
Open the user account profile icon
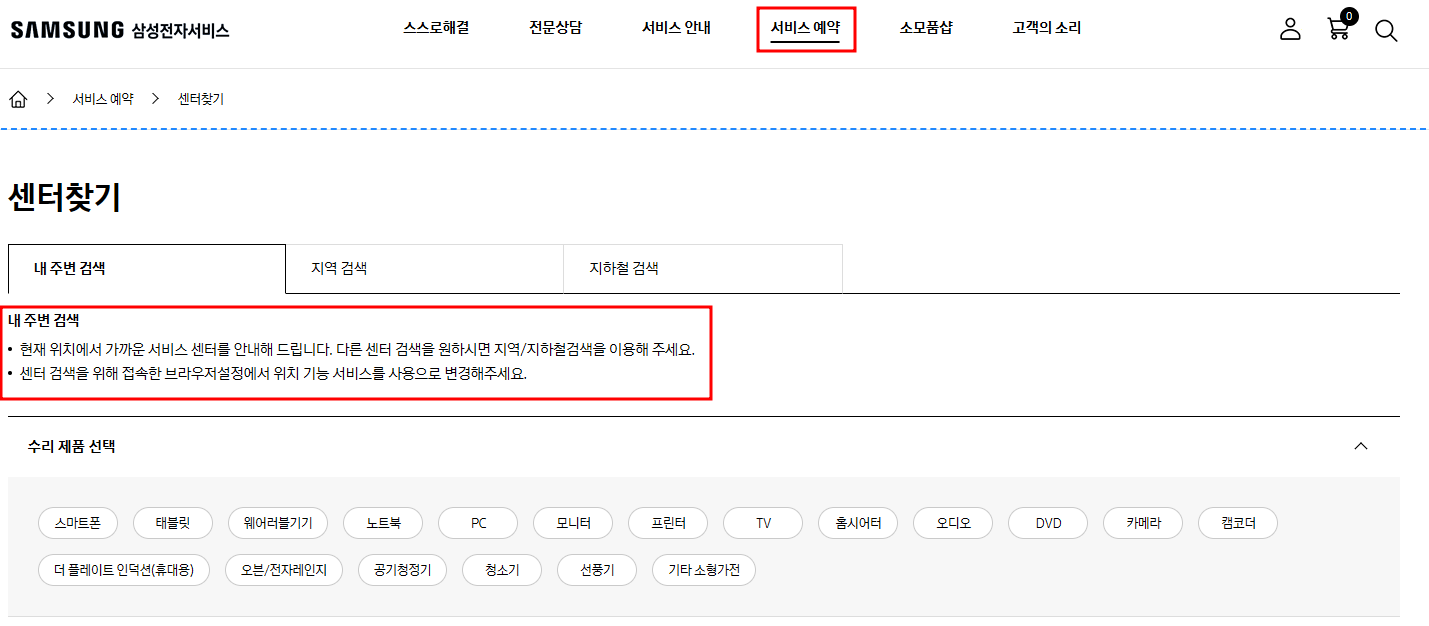1290,29
